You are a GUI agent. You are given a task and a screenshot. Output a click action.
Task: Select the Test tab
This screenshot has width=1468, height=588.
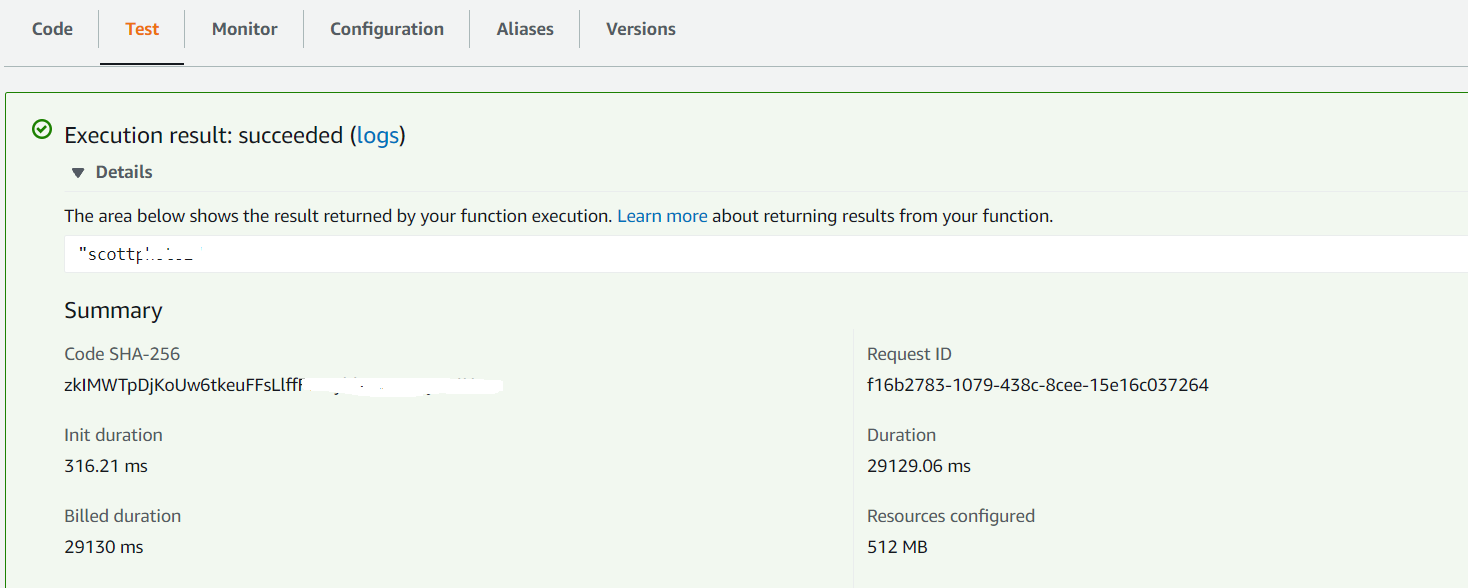click(x=142, y=29)
